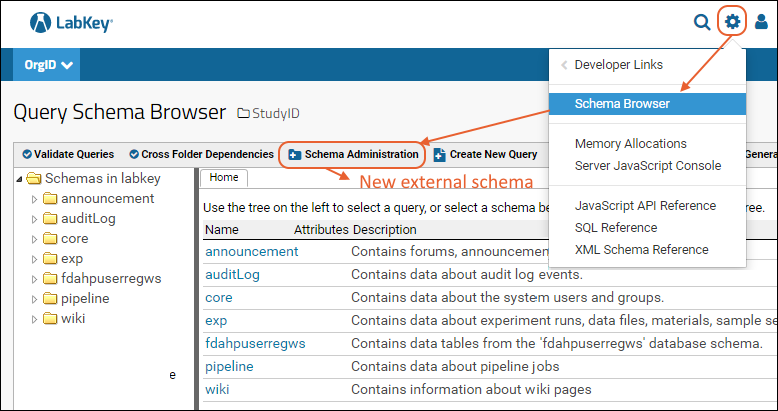Expand the auditLog tree node
This screenshot has height=411, width=778.
pos(34,219)
